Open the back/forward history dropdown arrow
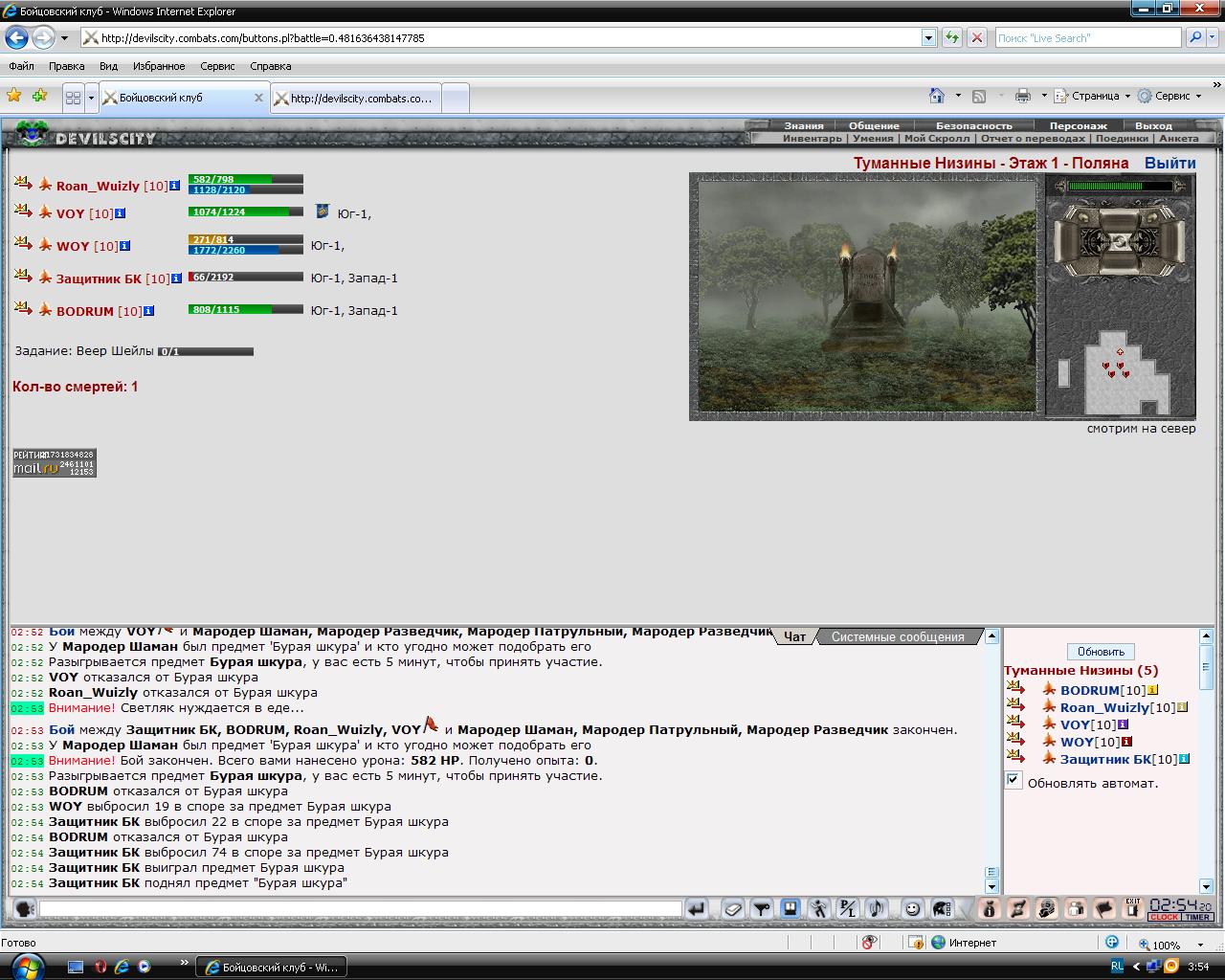This screenshot has width=1225, height=980. (x=64, y=38)
